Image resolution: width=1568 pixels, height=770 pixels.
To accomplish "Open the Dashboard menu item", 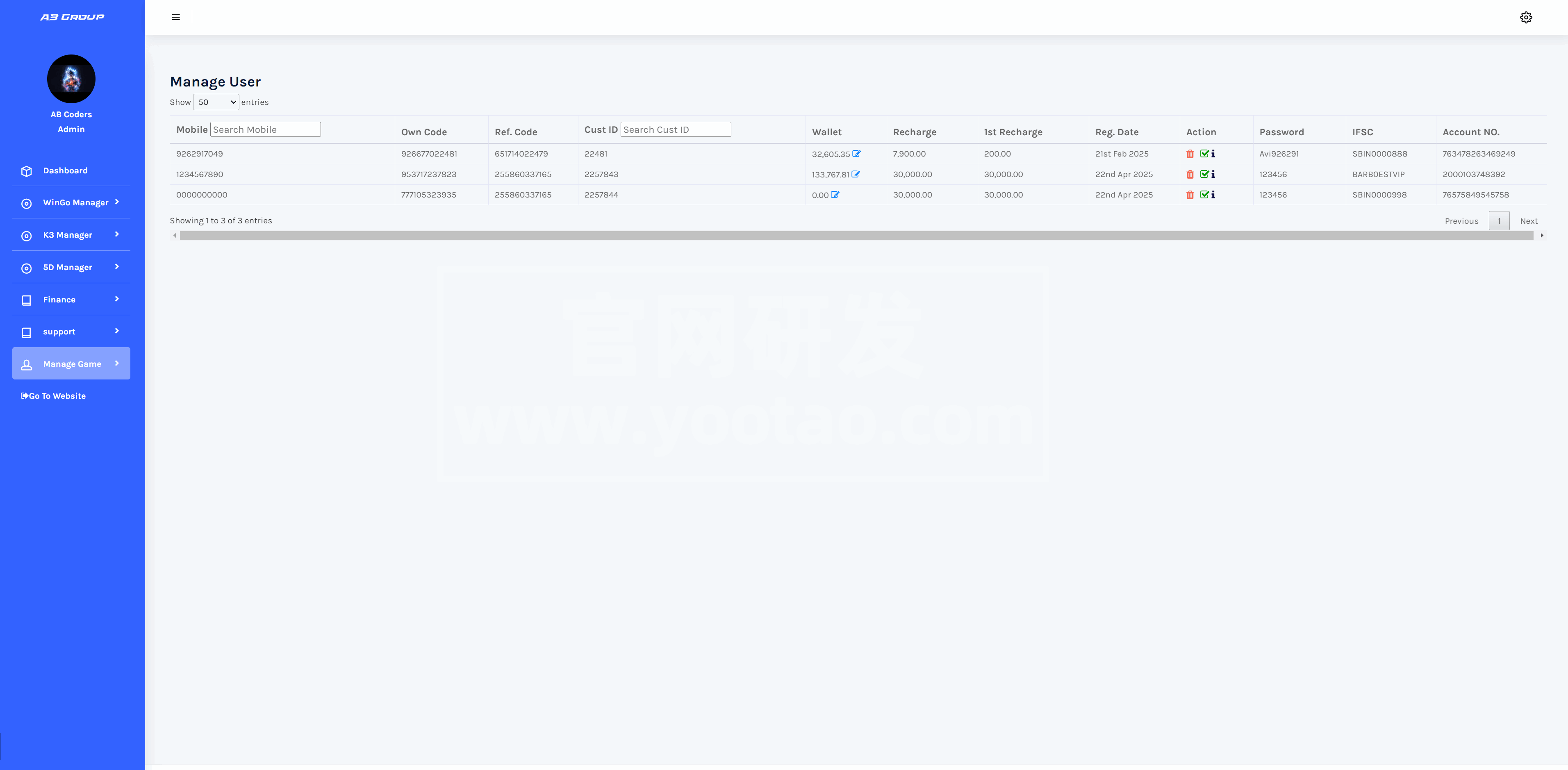I will (x=71, y=170).
